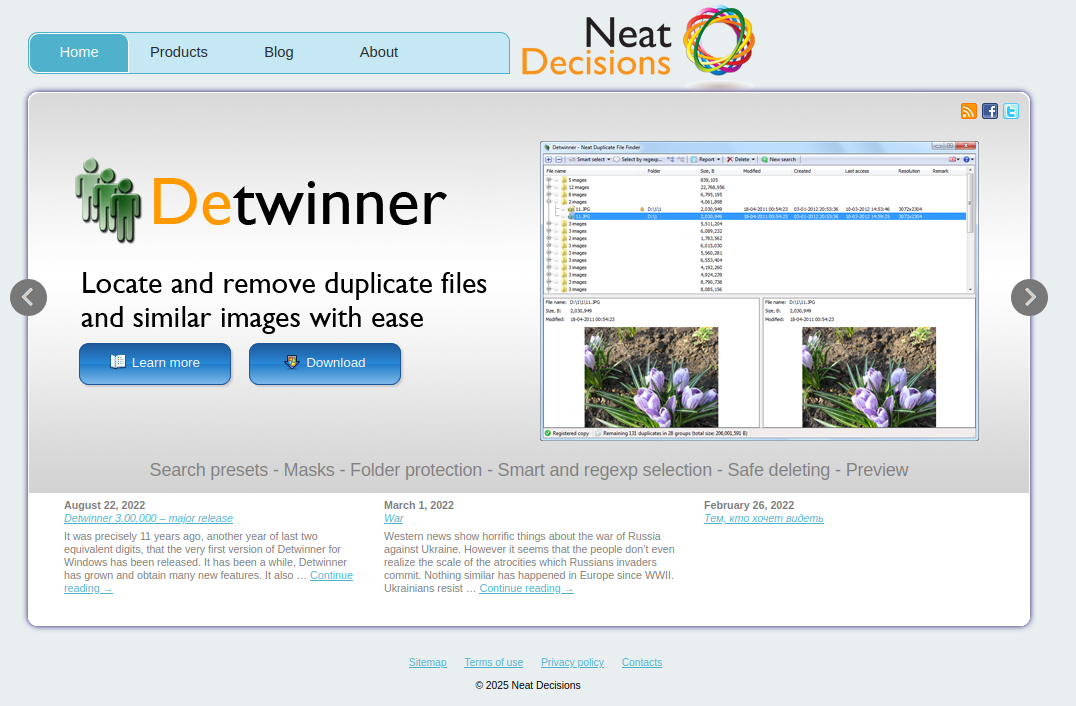
Task: Go to the Blog page
Action: tap(279, 53)
